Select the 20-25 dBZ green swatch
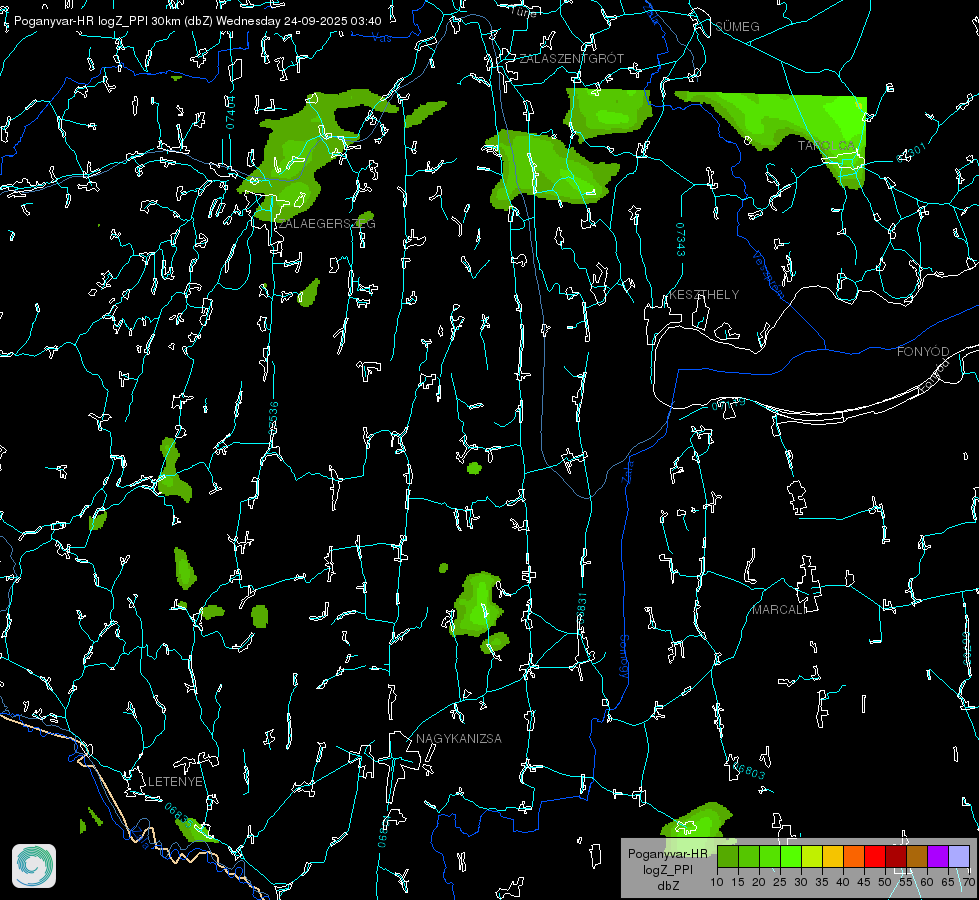This screenshot has height=900, width=979. [770, 856]
